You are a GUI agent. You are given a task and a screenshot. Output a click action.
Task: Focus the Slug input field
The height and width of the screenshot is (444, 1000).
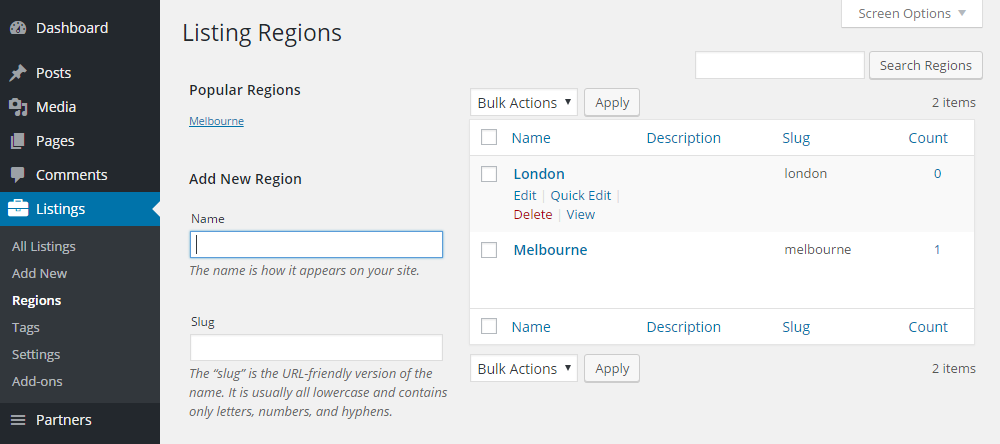316,348
